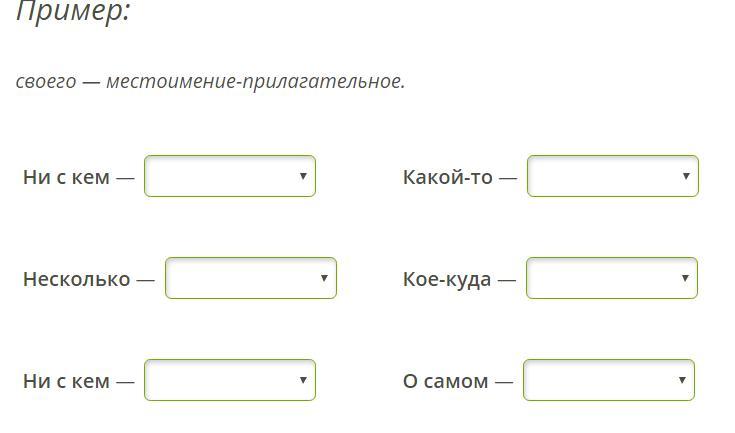This screenshot has width=735, height=433.
Task: Click the arrow in the О самом dropdown
Action: point(682,380)
